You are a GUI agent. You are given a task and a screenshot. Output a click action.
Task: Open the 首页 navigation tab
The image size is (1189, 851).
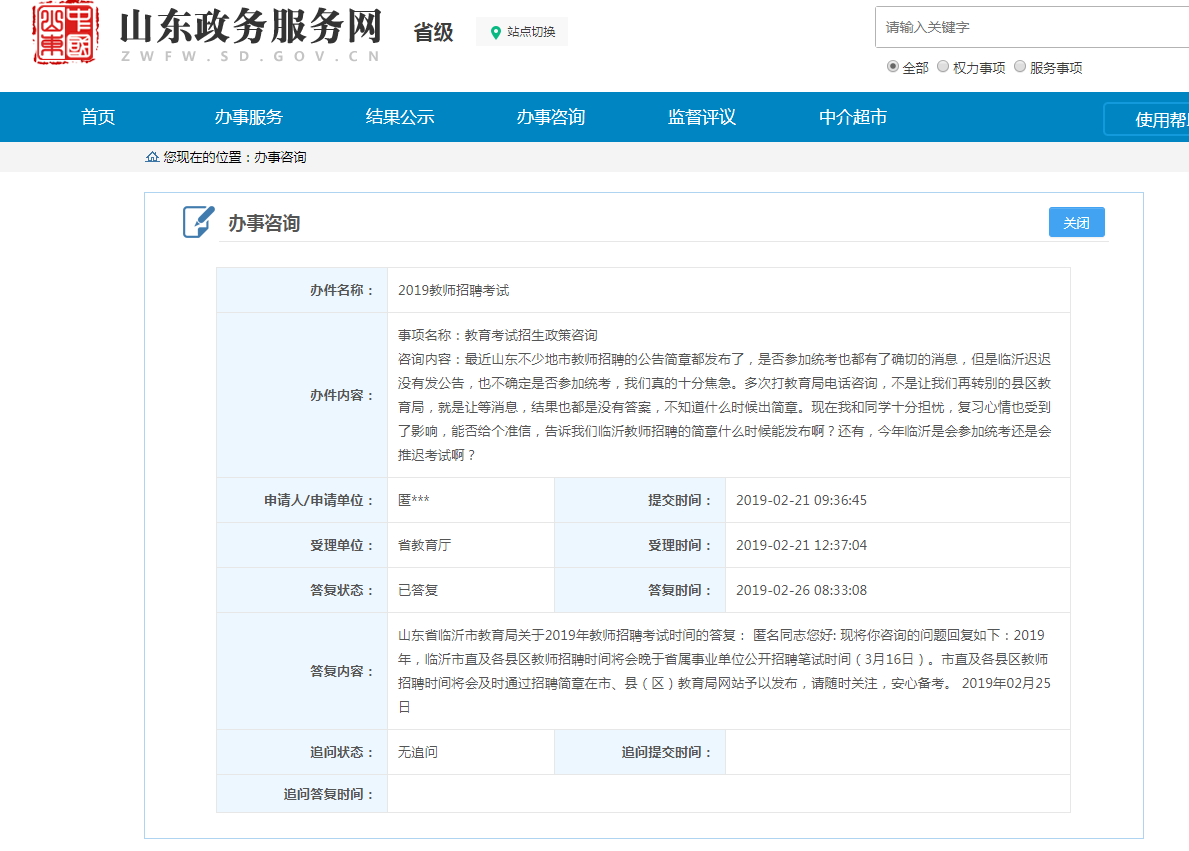point(98,117)
